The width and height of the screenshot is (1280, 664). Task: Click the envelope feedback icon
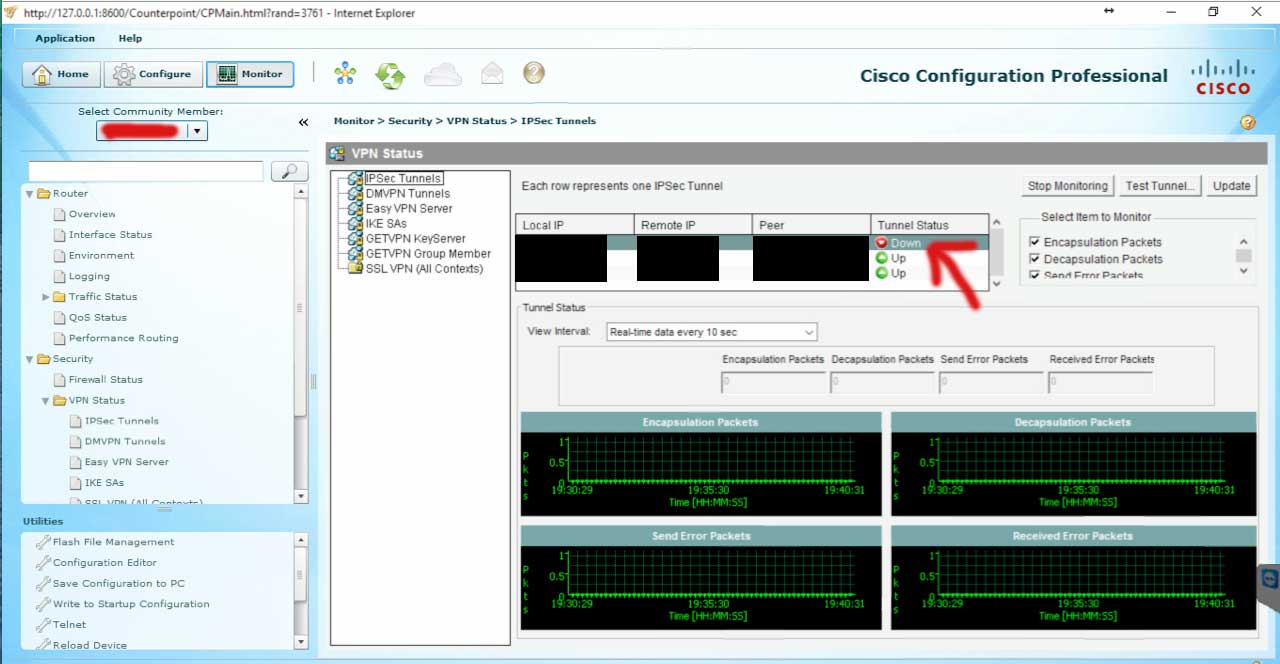[492, 73]
